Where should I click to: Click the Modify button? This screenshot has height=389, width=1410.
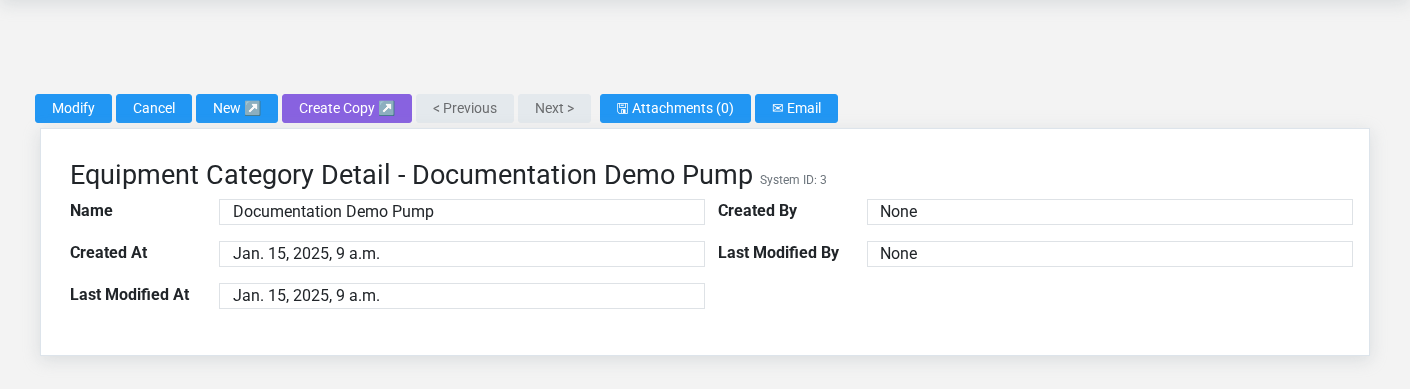[x=73, y=108]
